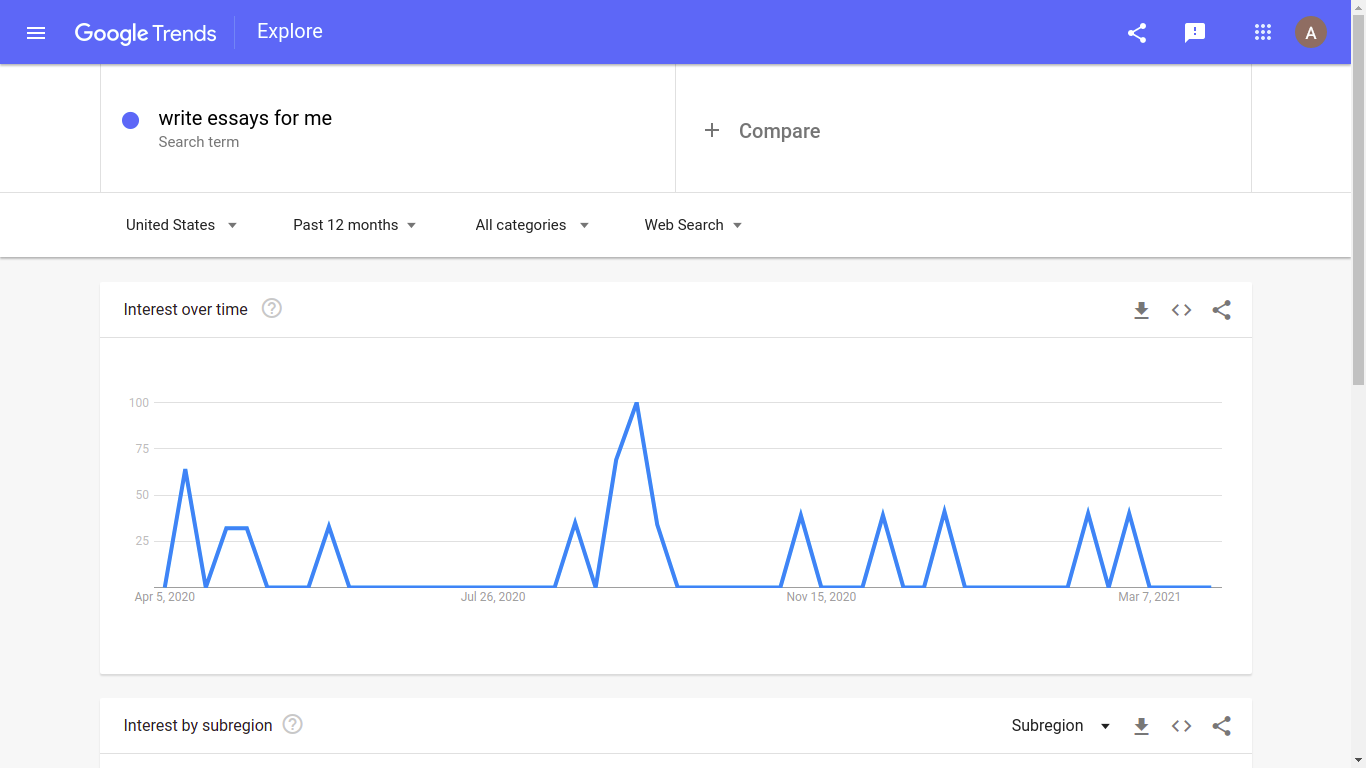This screenshot has height=768, width=1366.
Task: Open the Web Search type dropdown
Action: pyautogui.click(x=693, y=225)
